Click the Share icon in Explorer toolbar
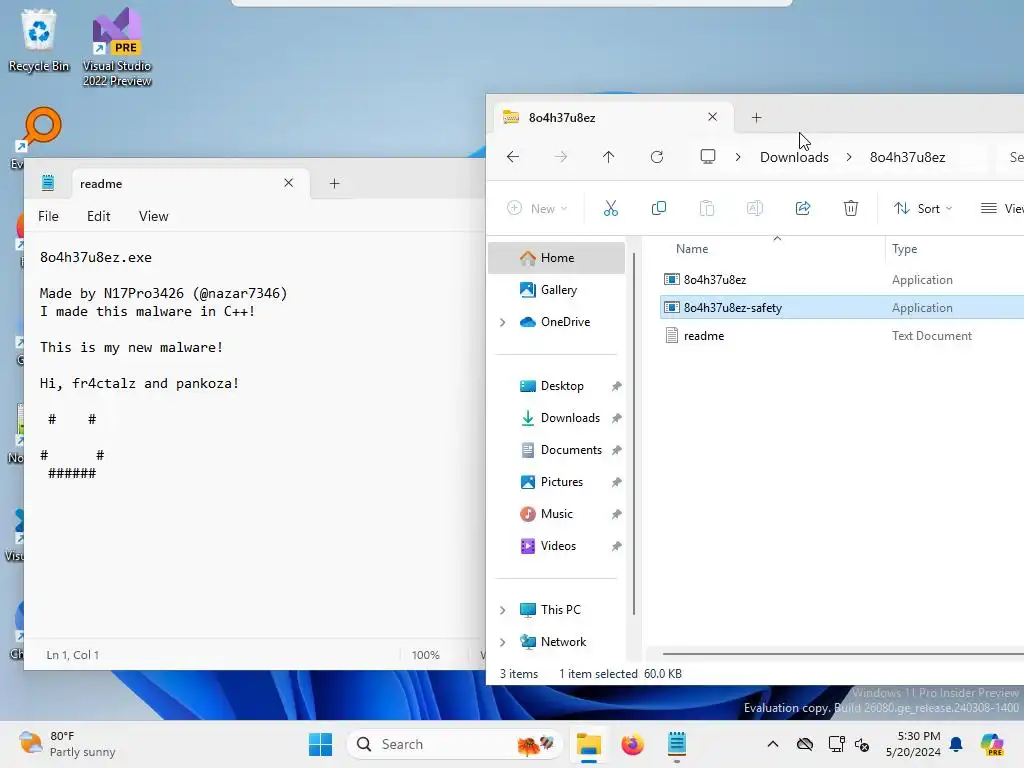 [x=803, y=208]
